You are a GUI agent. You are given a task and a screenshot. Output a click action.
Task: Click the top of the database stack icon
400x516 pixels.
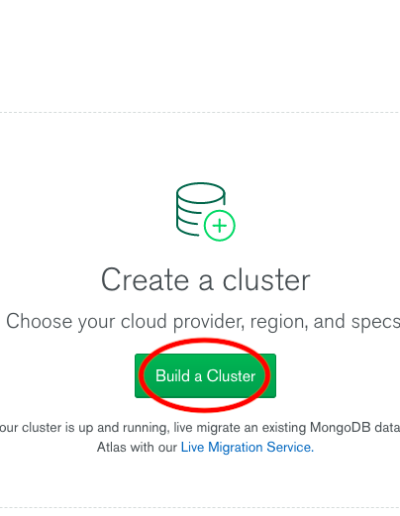click(x=201, y=193)
